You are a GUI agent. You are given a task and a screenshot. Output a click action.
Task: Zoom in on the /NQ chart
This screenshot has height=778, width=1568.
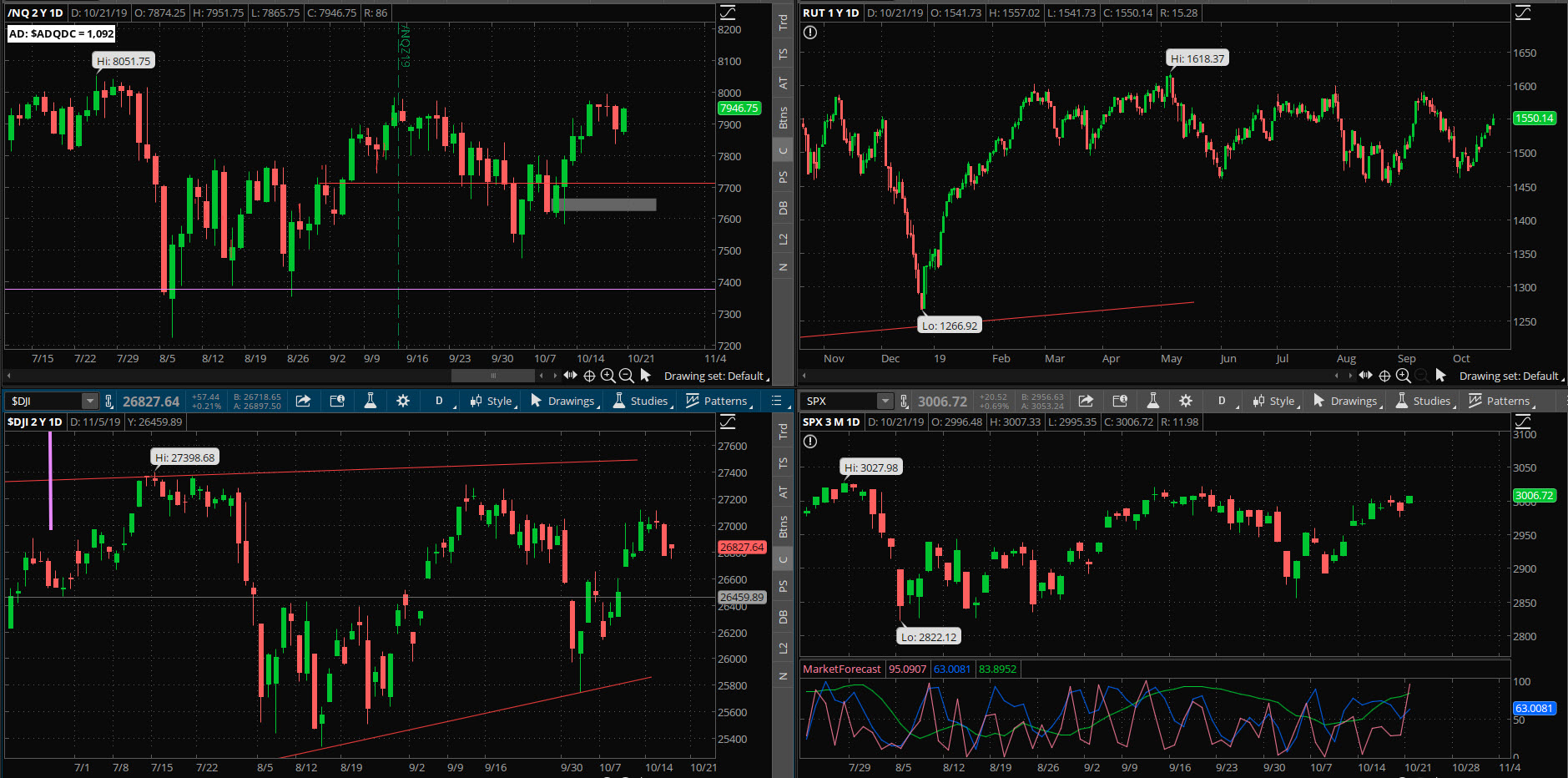pos(608,376)
